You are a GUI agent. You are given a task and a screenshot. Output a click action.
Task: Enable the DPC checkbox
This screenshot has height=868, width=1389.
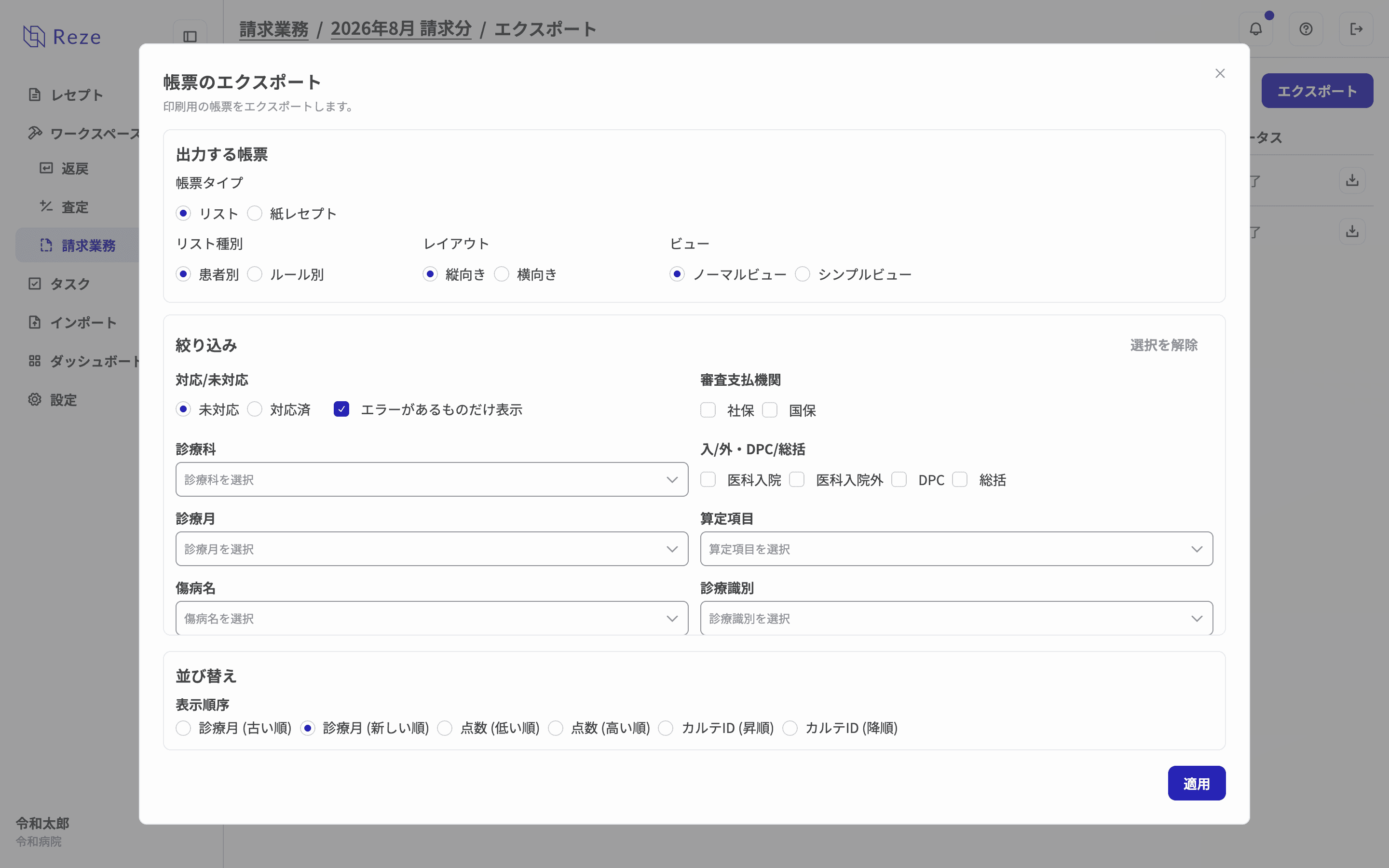[899, 479]
